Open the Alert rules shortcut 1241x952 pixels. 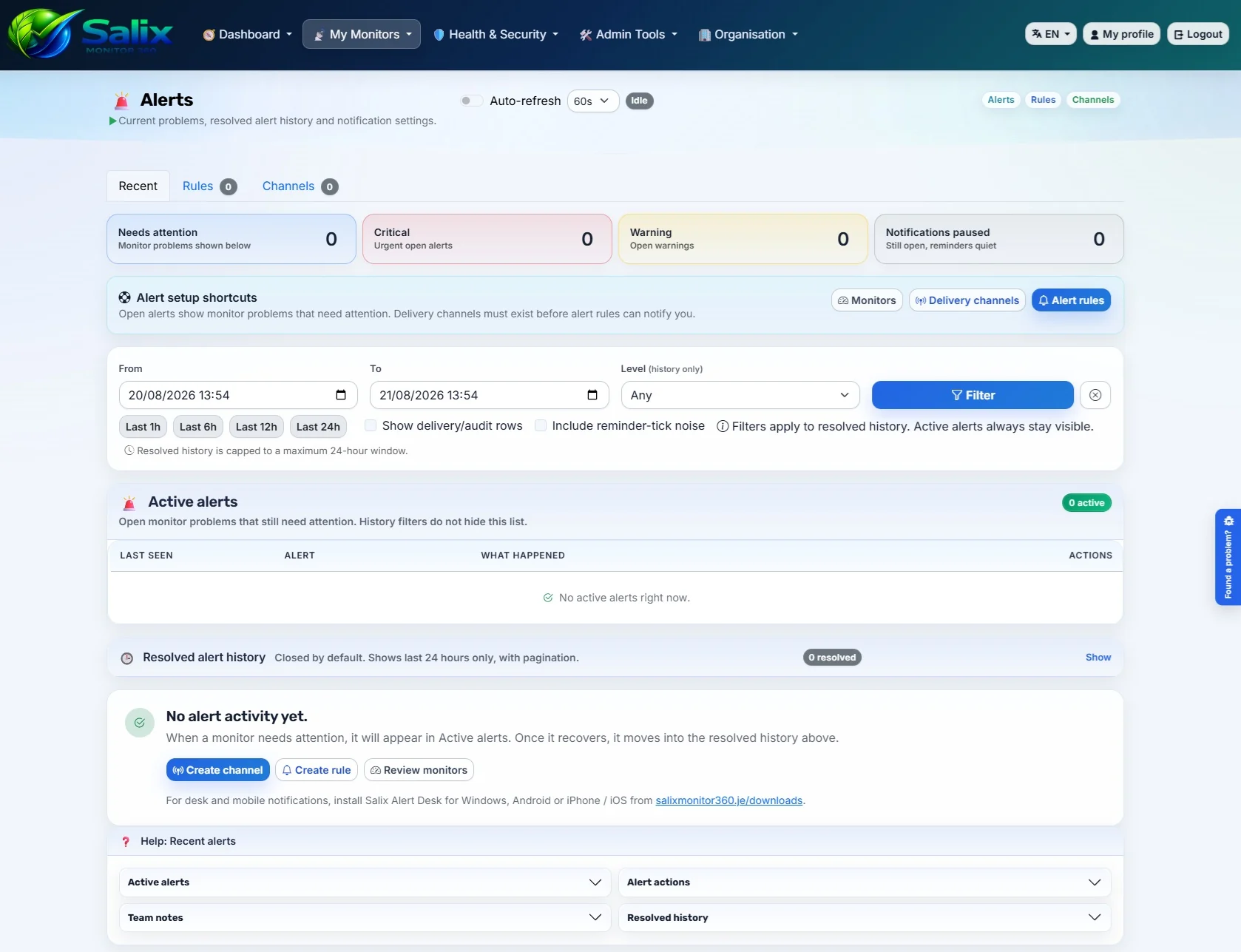1071,300
